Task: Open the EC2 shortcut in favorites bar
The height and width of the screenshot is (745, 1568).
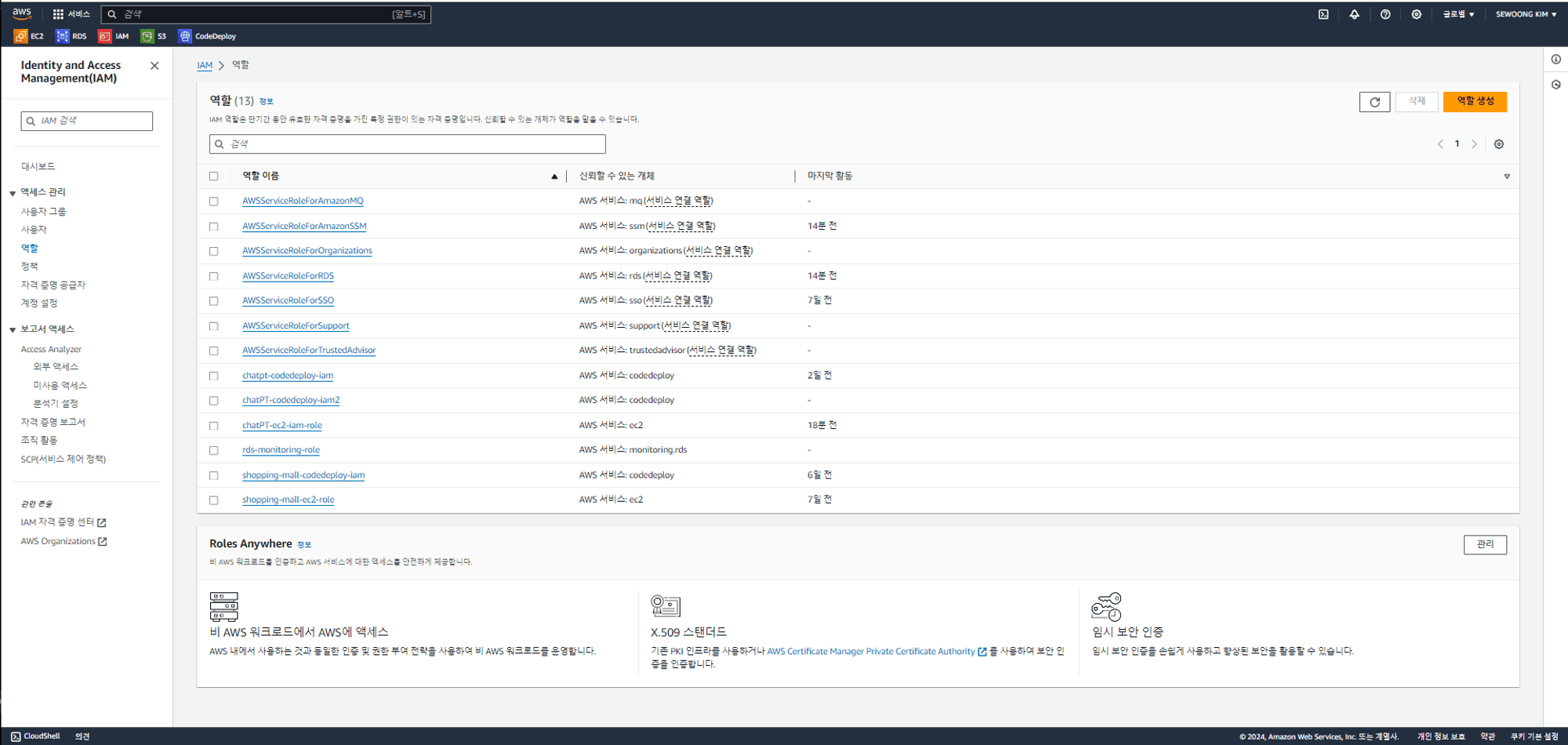Action: pyautogui.click(x=29, y=36)
